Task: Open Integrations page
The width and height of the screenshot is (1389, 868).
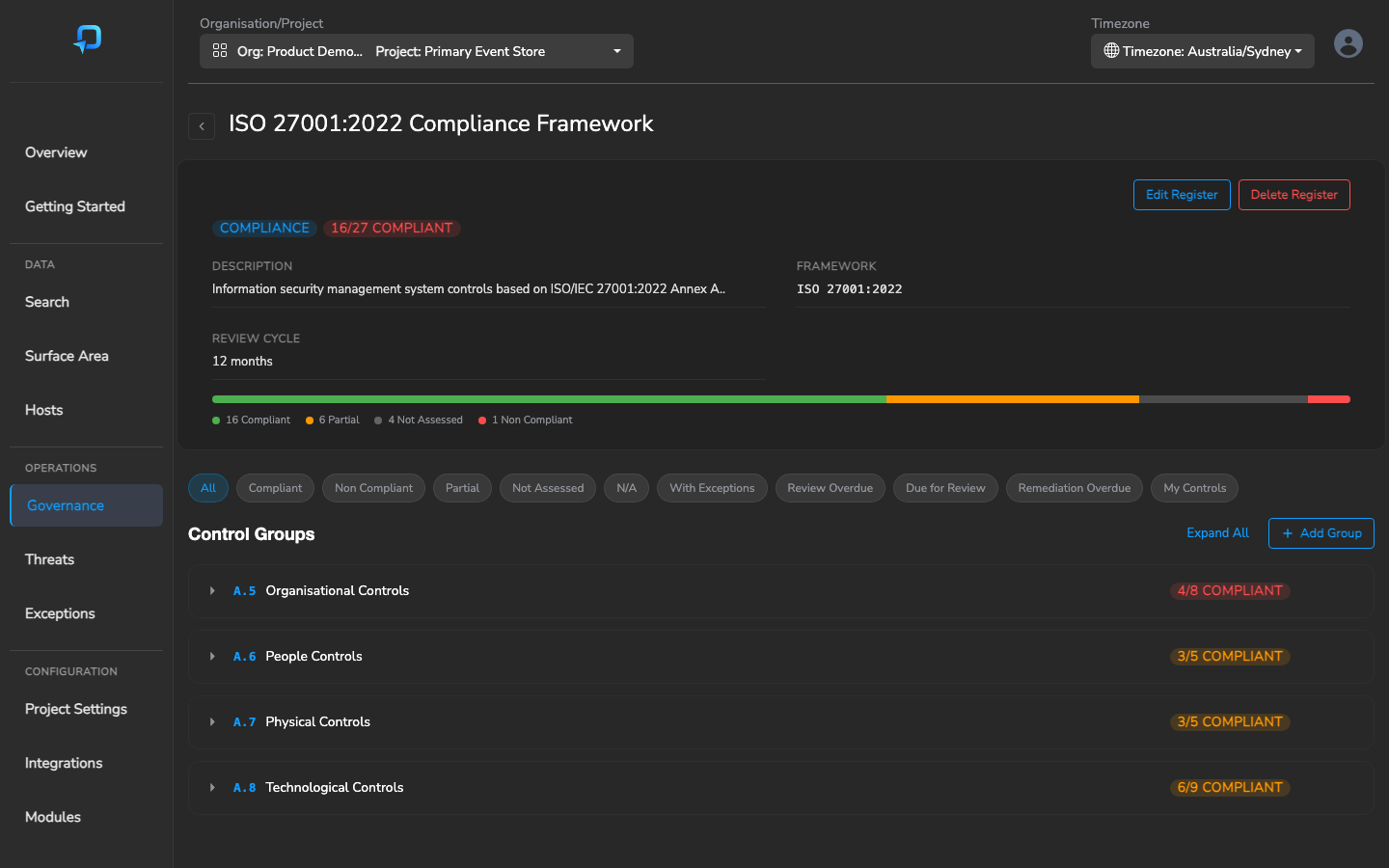Action: [86, 763]
